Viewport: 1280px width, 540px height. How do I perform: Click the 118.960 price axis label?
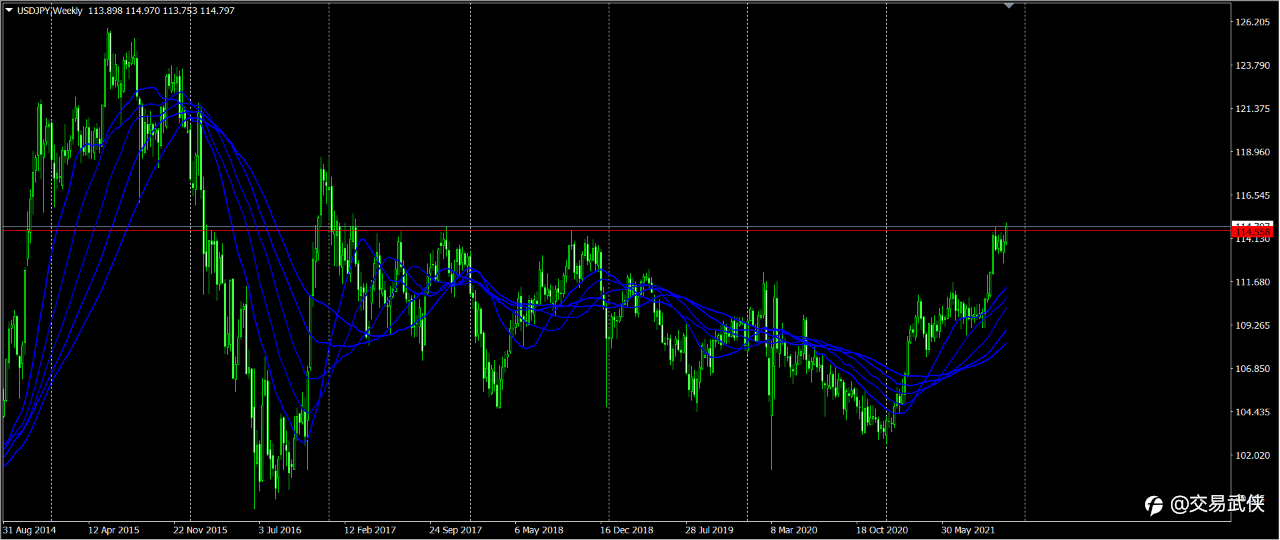pos(1253,153)
